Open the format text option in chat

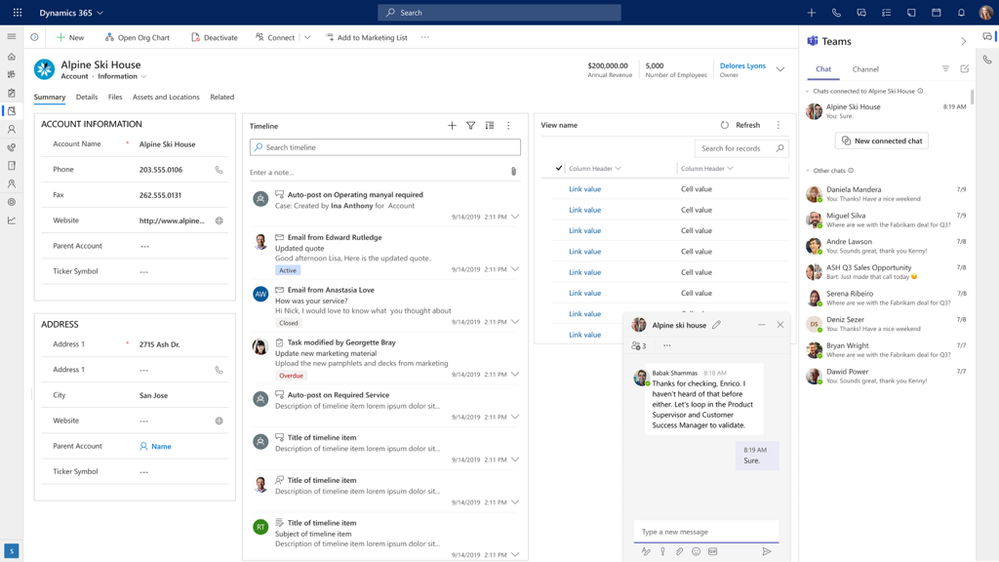click(646, 551)
